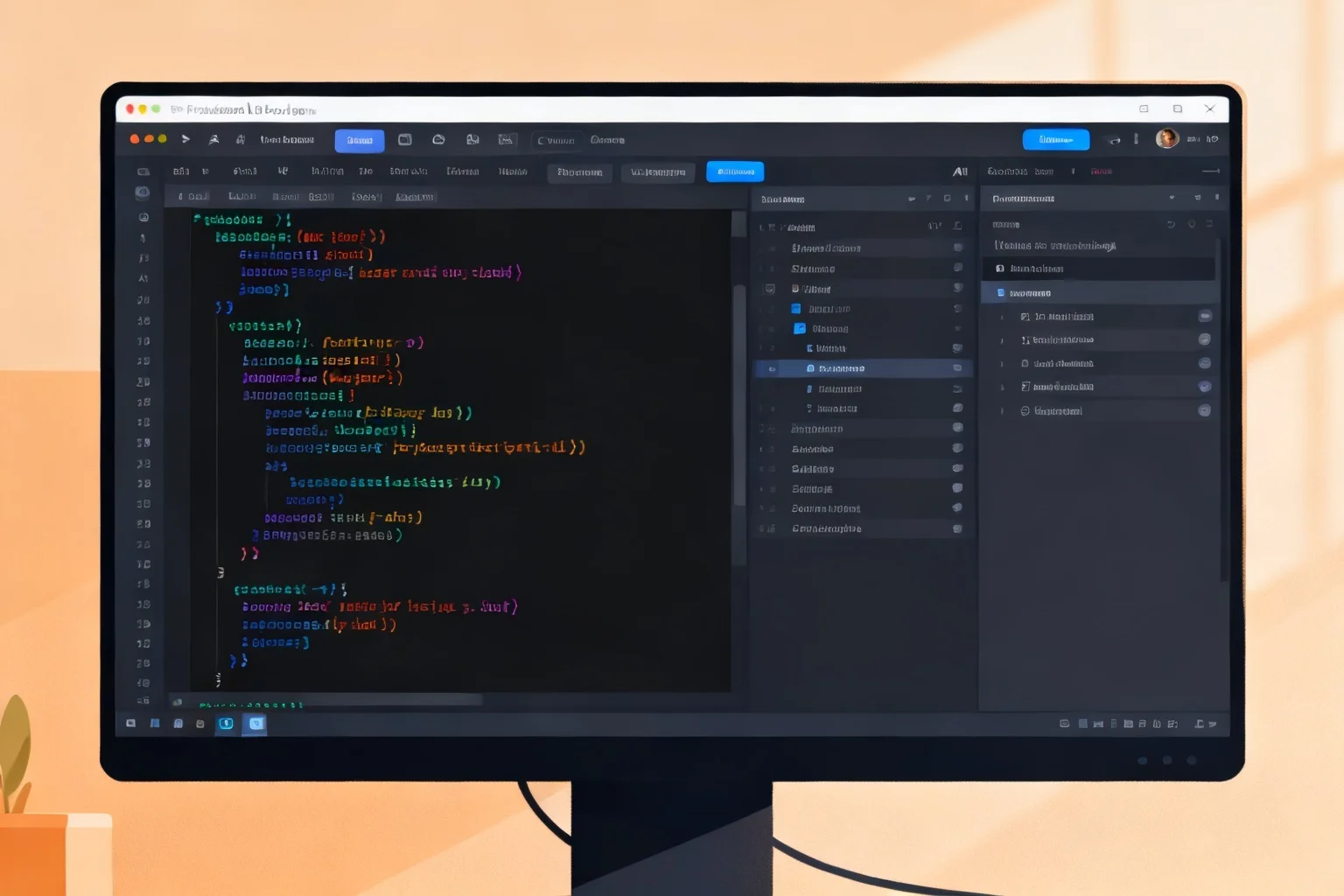Click the refresh arrow icon in the right panel
Screen dimensions: 1344x896
point(1171,225)
